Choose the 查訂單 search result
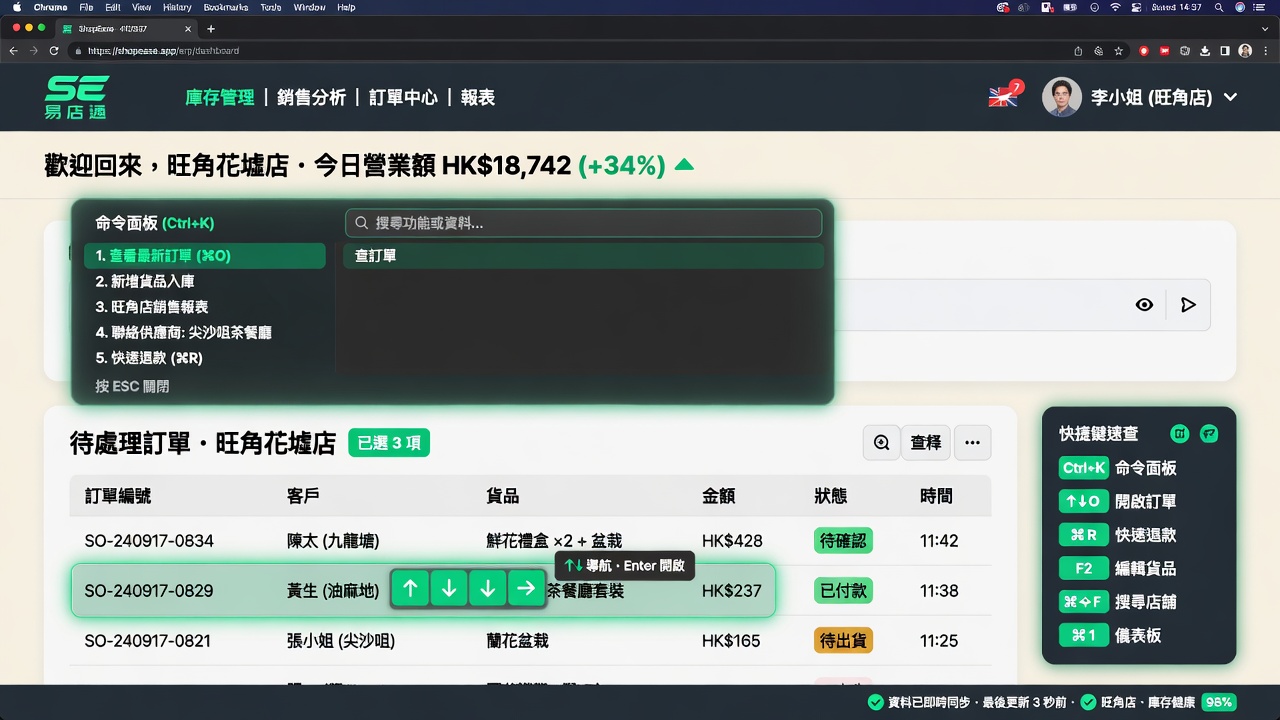Screen dimensions: 1280x720 coord(583,256)
